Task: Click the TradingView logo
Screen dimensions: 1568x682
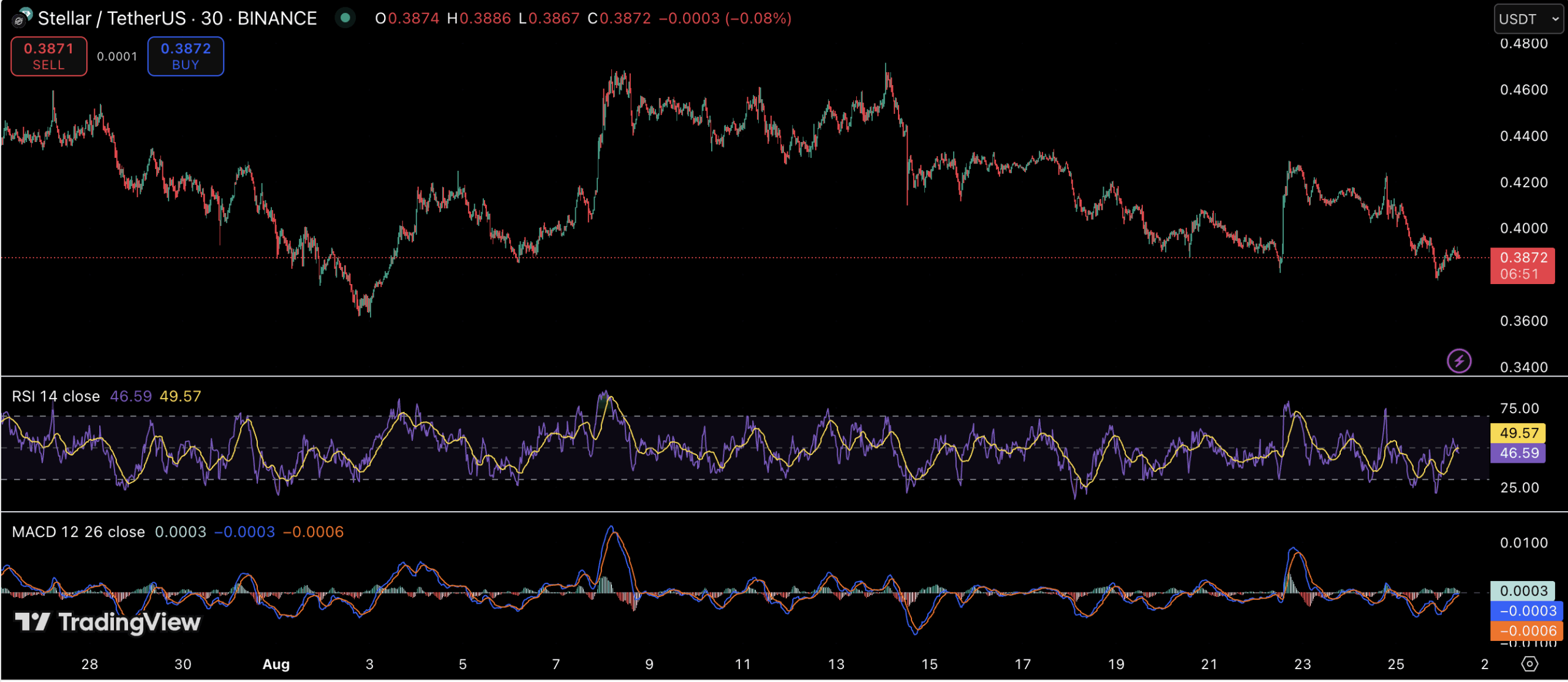Action: click(x=108, y=622)
